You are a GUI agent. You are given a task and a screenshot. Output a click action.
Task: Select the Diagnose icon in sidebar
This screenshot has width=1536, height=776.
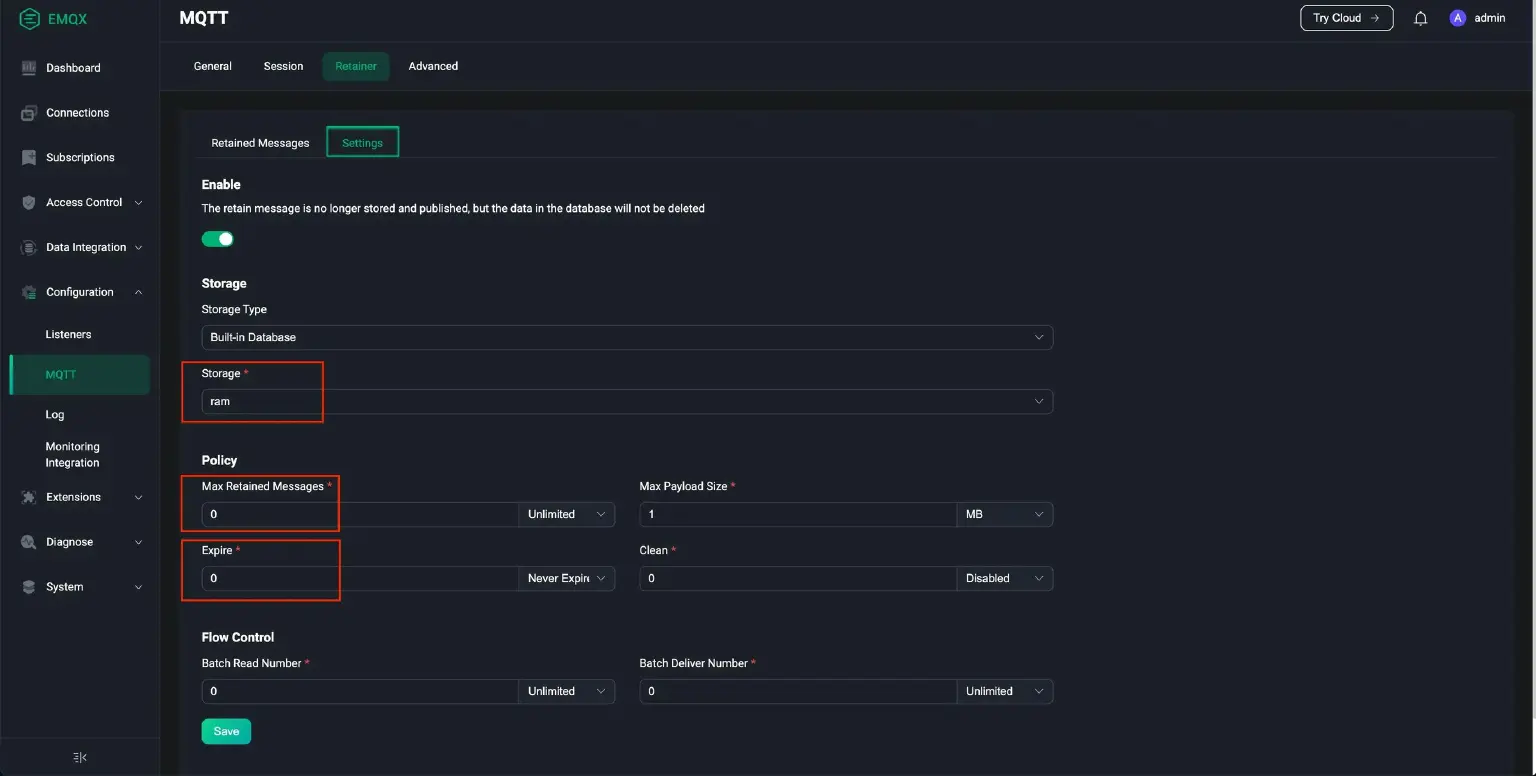29,541
